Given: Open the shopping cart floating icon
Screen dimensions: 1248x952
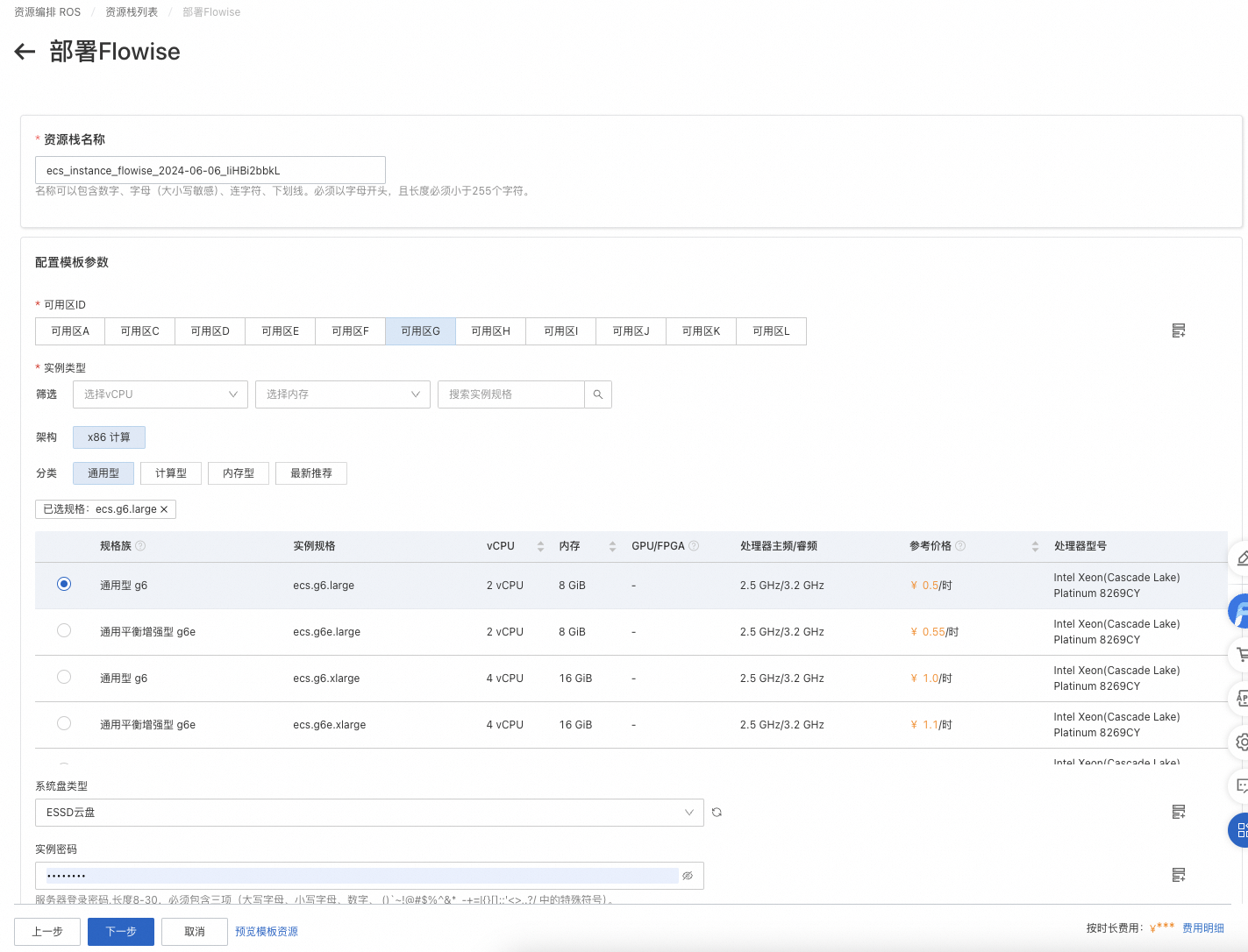Looking at the screenshot, I should pos(1240,654).
